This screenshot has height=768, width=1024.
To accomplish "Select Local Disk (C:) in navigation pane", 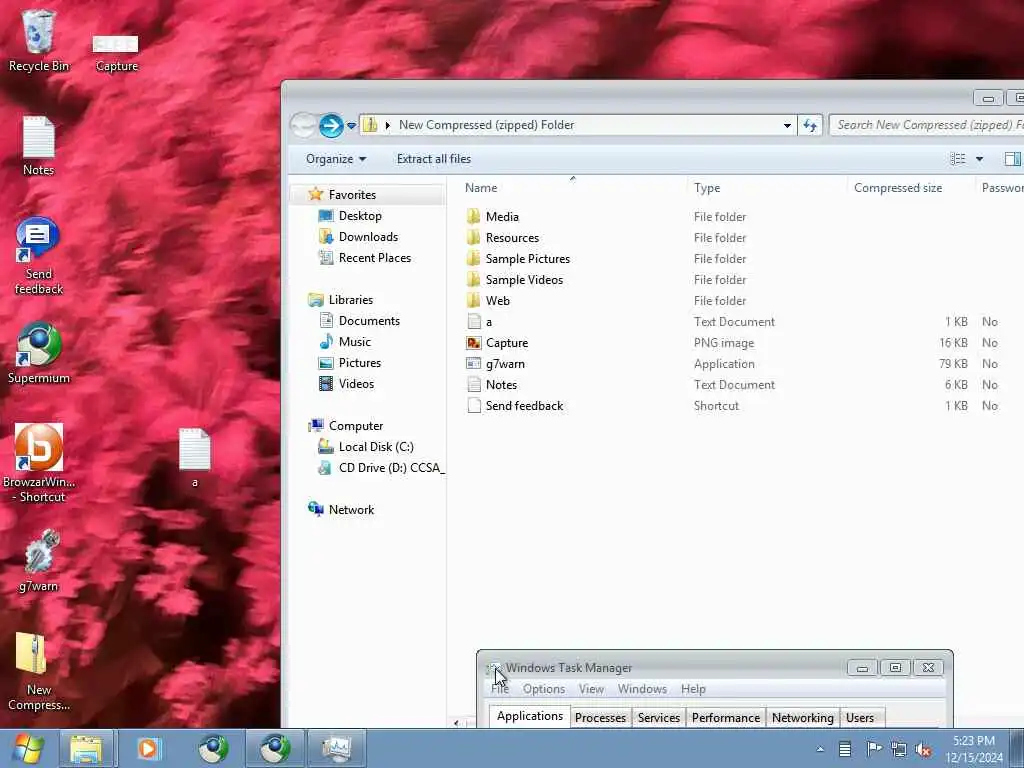I will coord(376,447).
